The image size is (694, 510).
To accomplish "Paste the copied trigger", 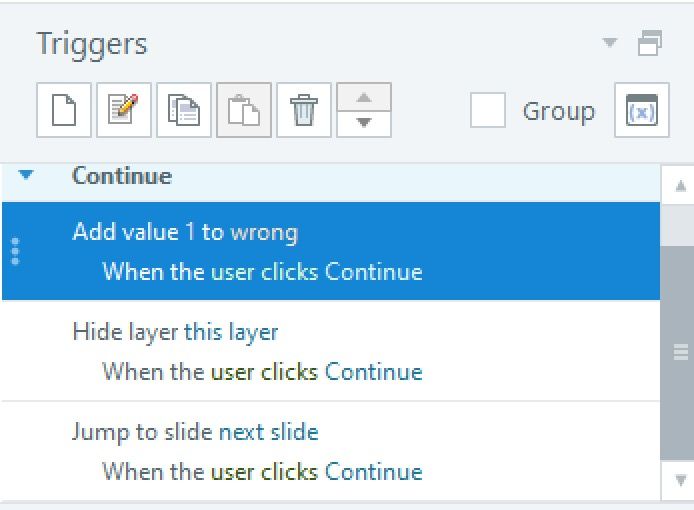I will [x=244, y=110].
